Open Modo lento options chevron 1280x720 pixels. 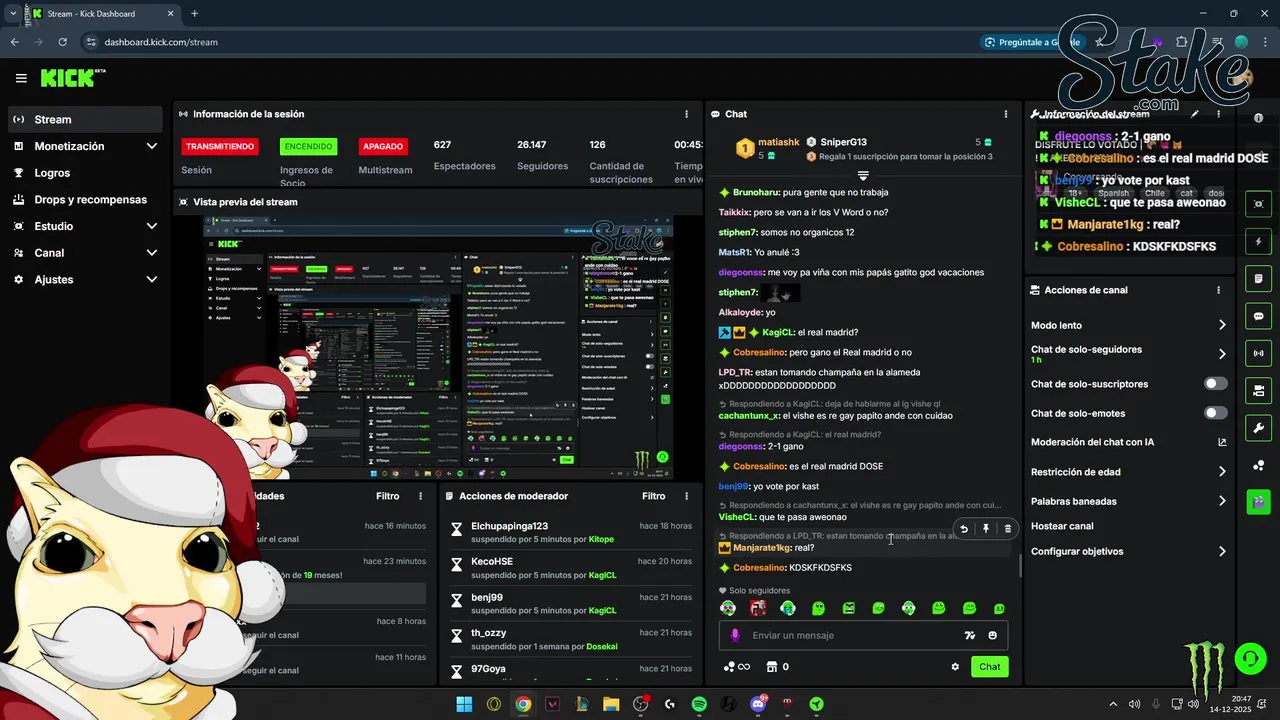click(1222, 325)
